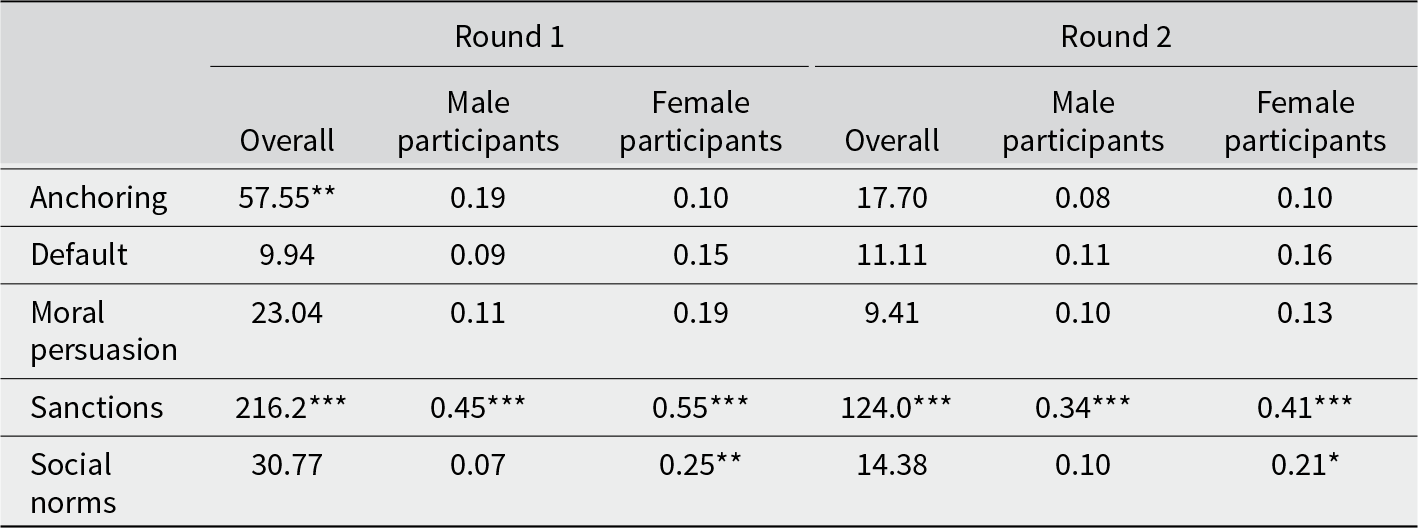Select the Sanctions row label
This screenshot has height=528, width=1418.
click(x=96, y=407)
